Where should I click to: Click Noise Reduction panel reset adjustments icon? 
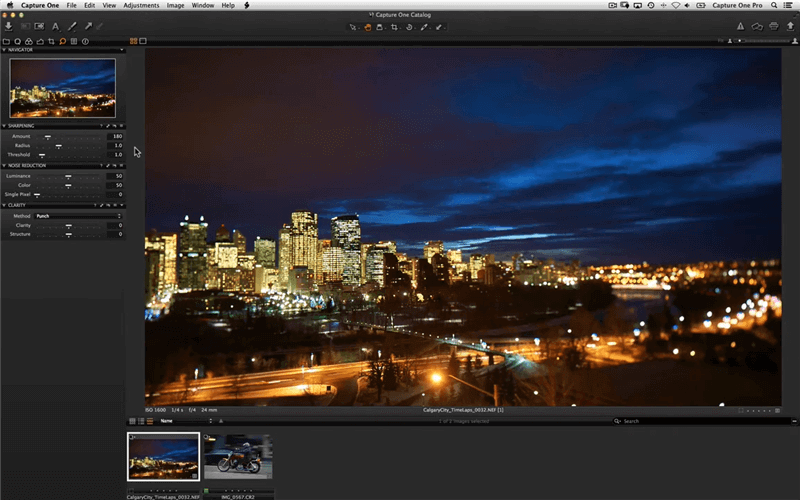point(114,165)
